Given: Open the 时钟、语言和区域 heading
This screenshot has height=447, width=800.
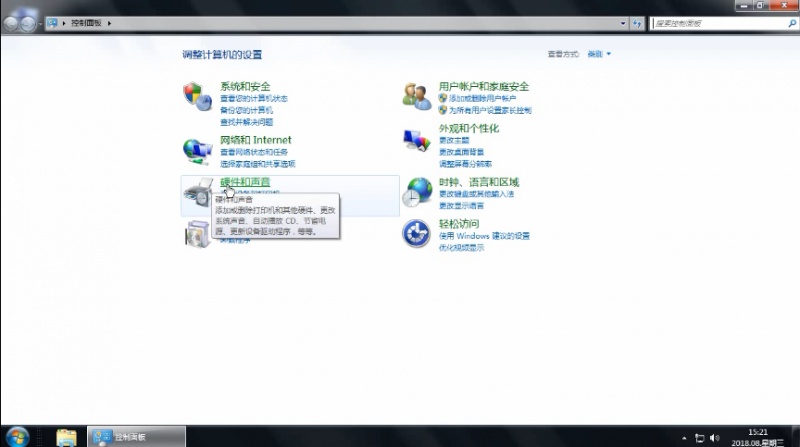Looking at the screenshot, I should coord(479,182).
